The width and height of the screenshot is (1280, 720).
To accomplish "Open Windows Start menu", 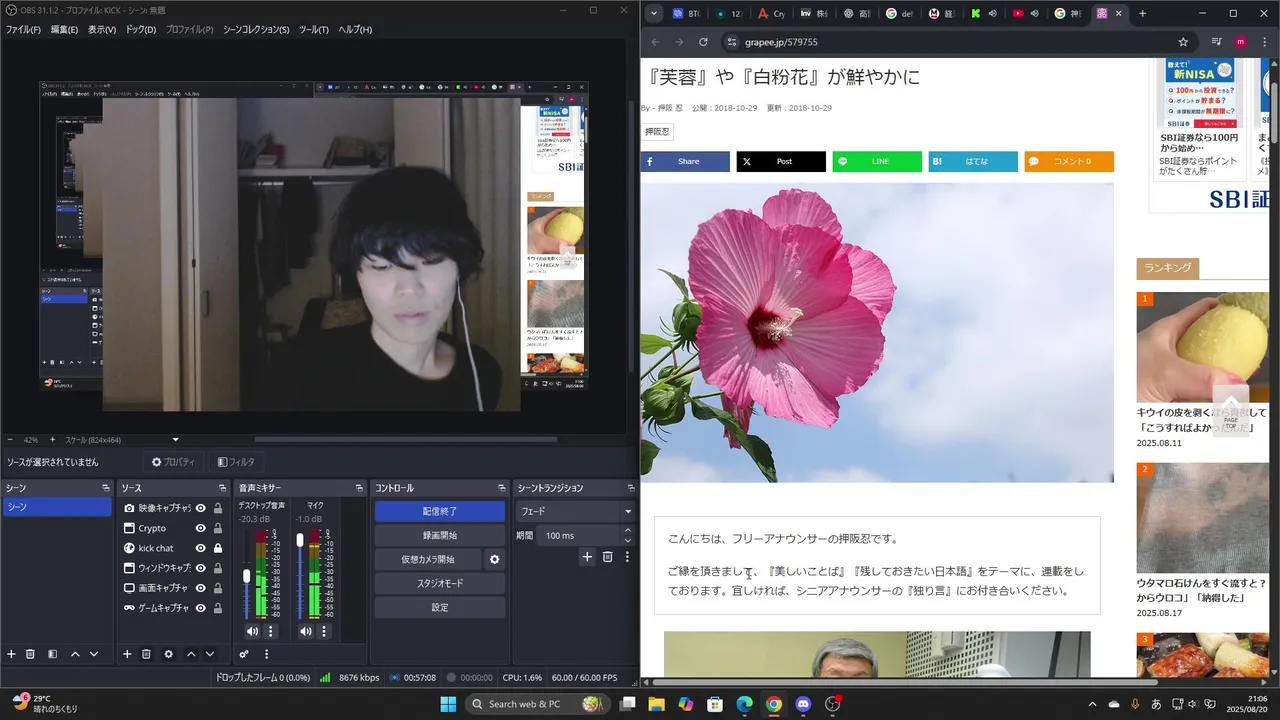I will tap(448, 704).
